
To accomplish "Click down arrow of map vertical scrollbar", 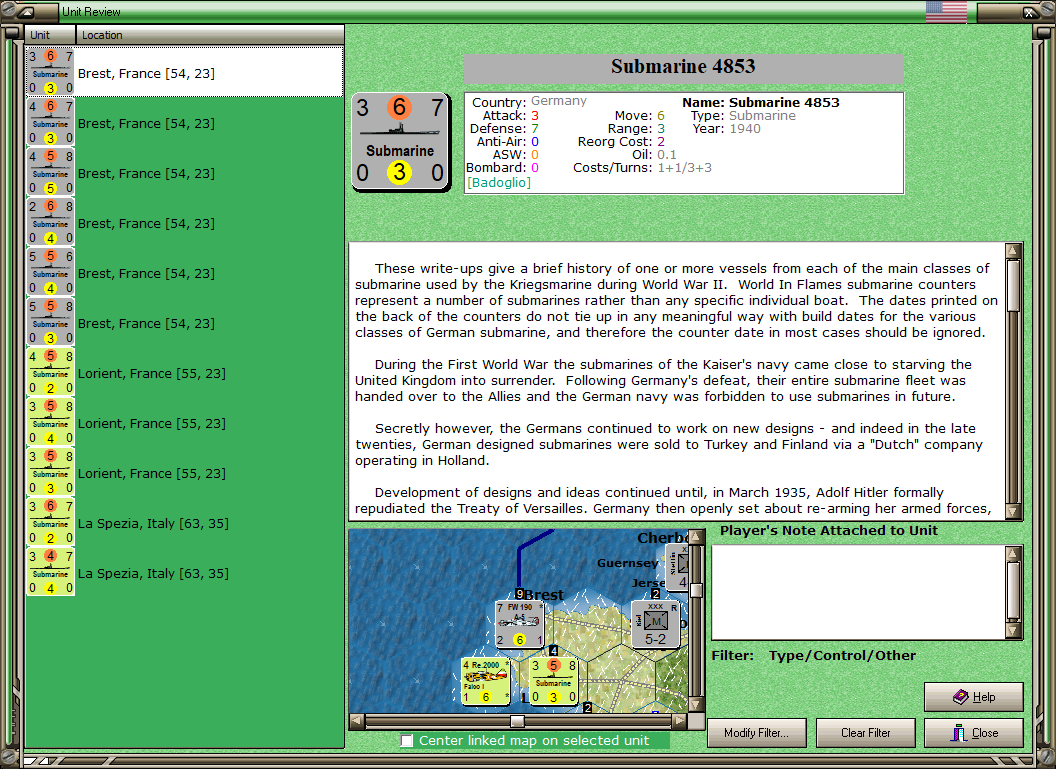I will point(697,704).
